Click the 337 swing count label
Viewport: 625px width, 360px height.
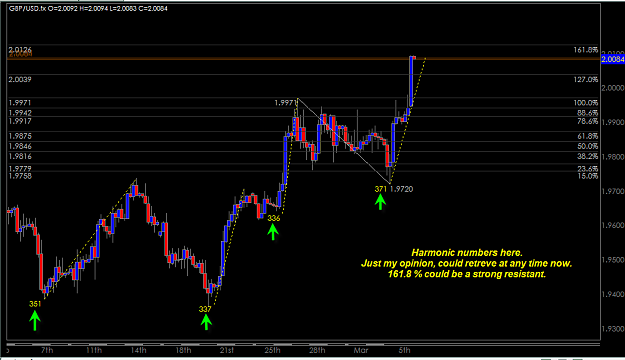205,309
